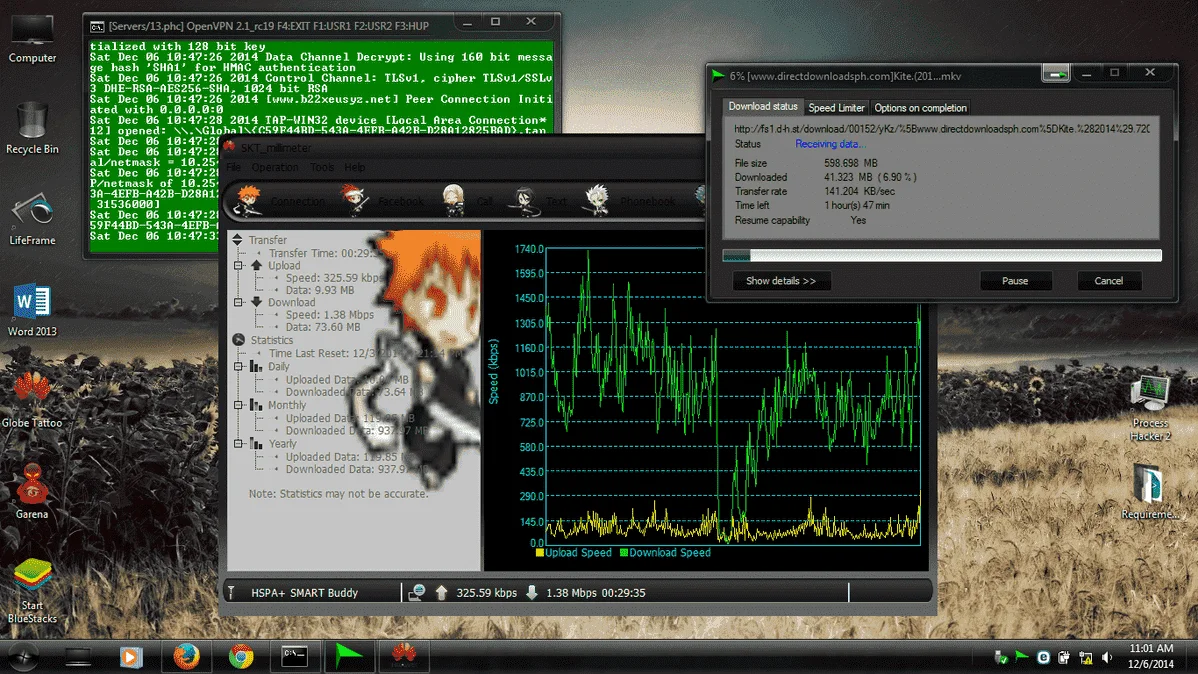Select Upload Speed: 325.59 kbps row

332,278
